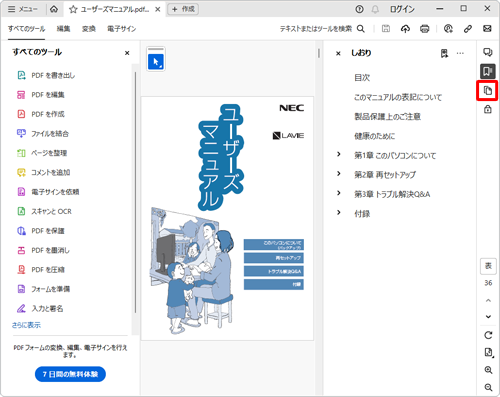Click the tools panel vertical scrollbar
This screenshot has width=500, height=397.
(x=135, y=192)
